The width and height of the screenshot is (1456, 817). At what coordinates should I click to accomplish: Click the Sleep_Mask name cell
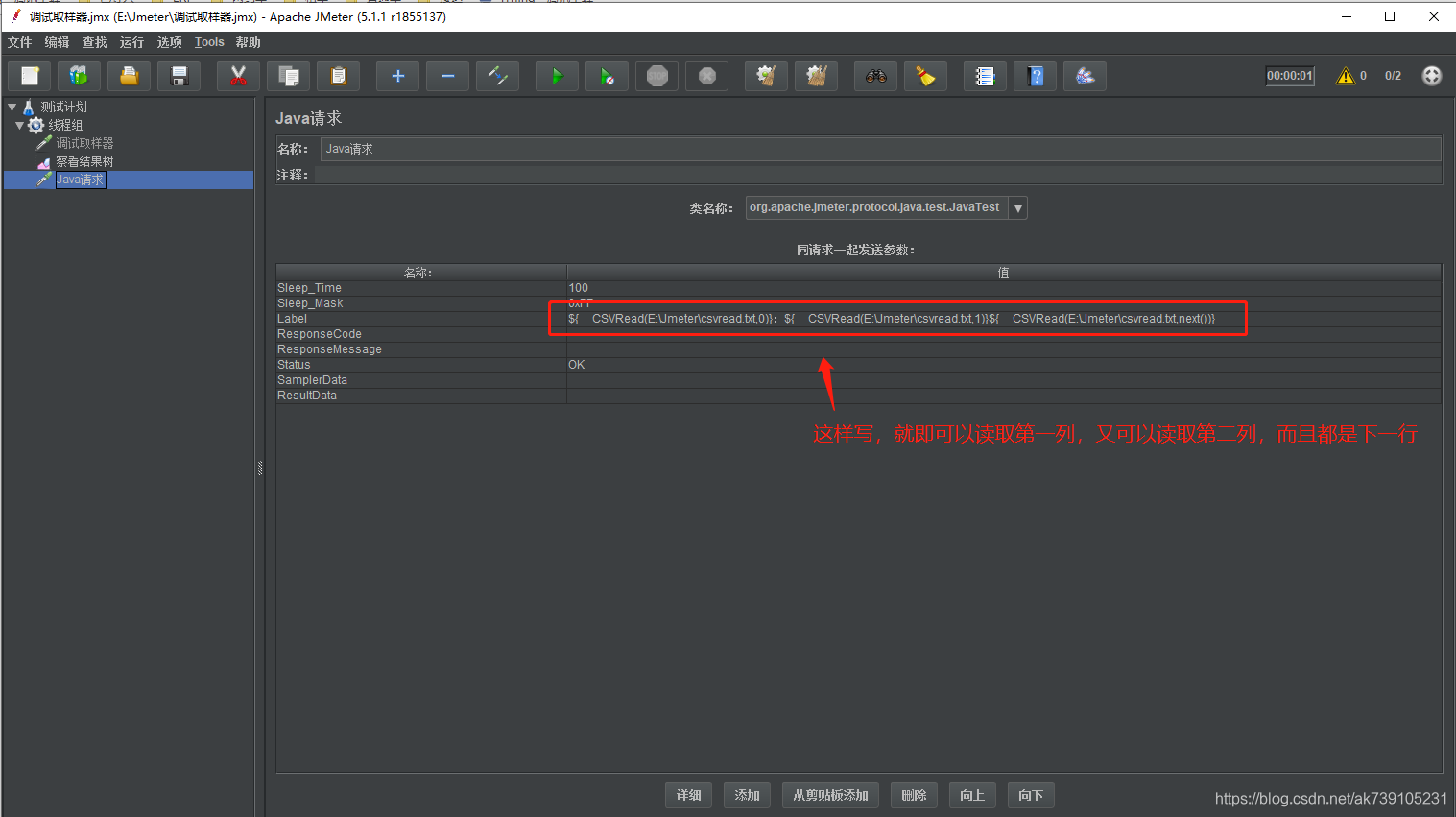pos(421,303)
